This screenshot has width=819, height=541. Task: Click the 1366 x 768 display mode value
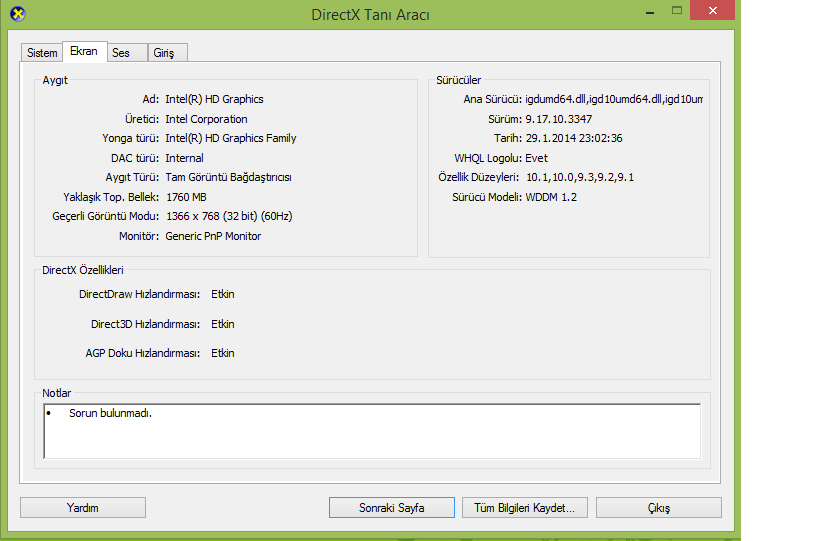229,216
